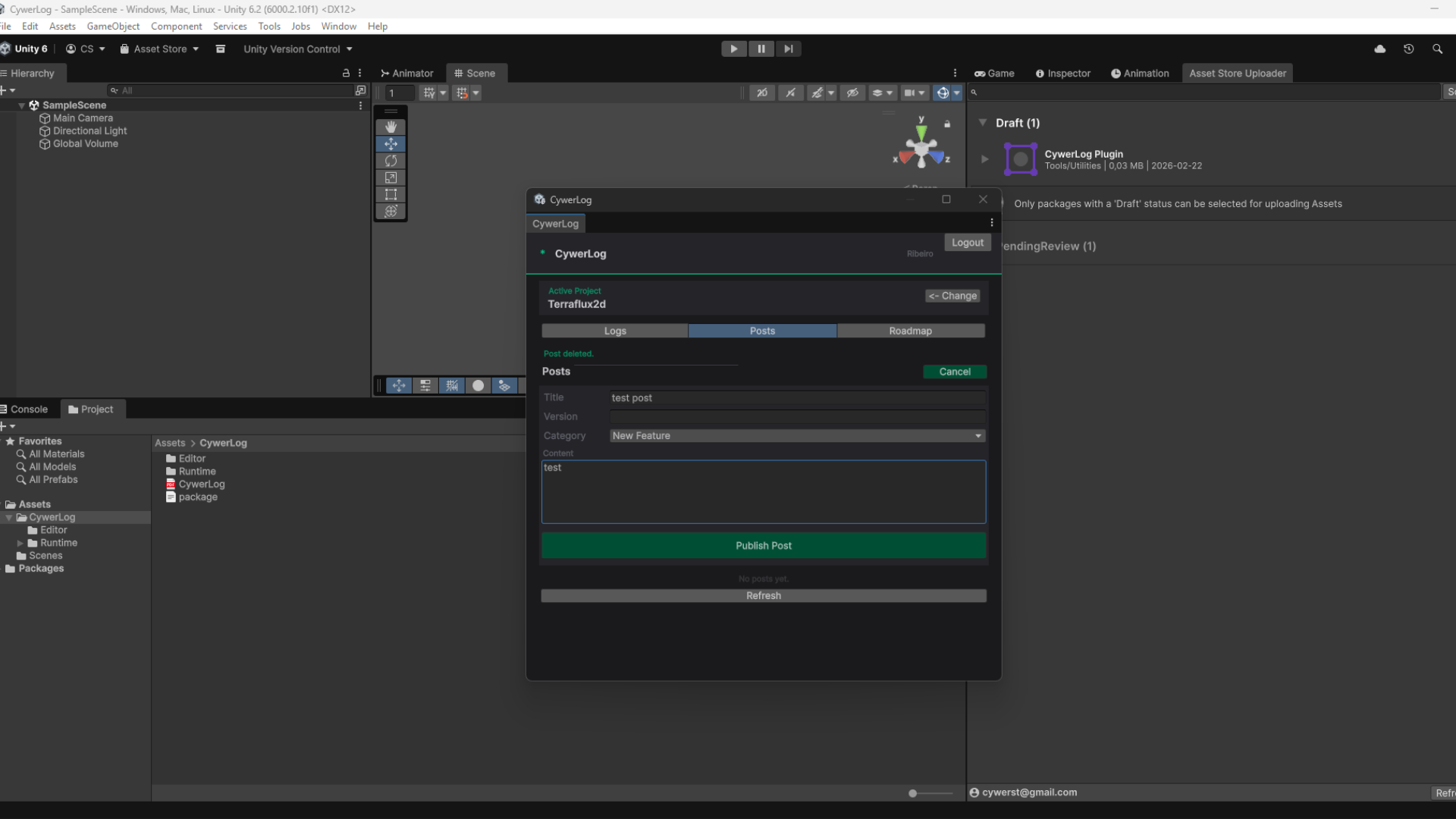1456x819 pixels.
Task: Select the Rotate tool
Action: coord(391,161)
